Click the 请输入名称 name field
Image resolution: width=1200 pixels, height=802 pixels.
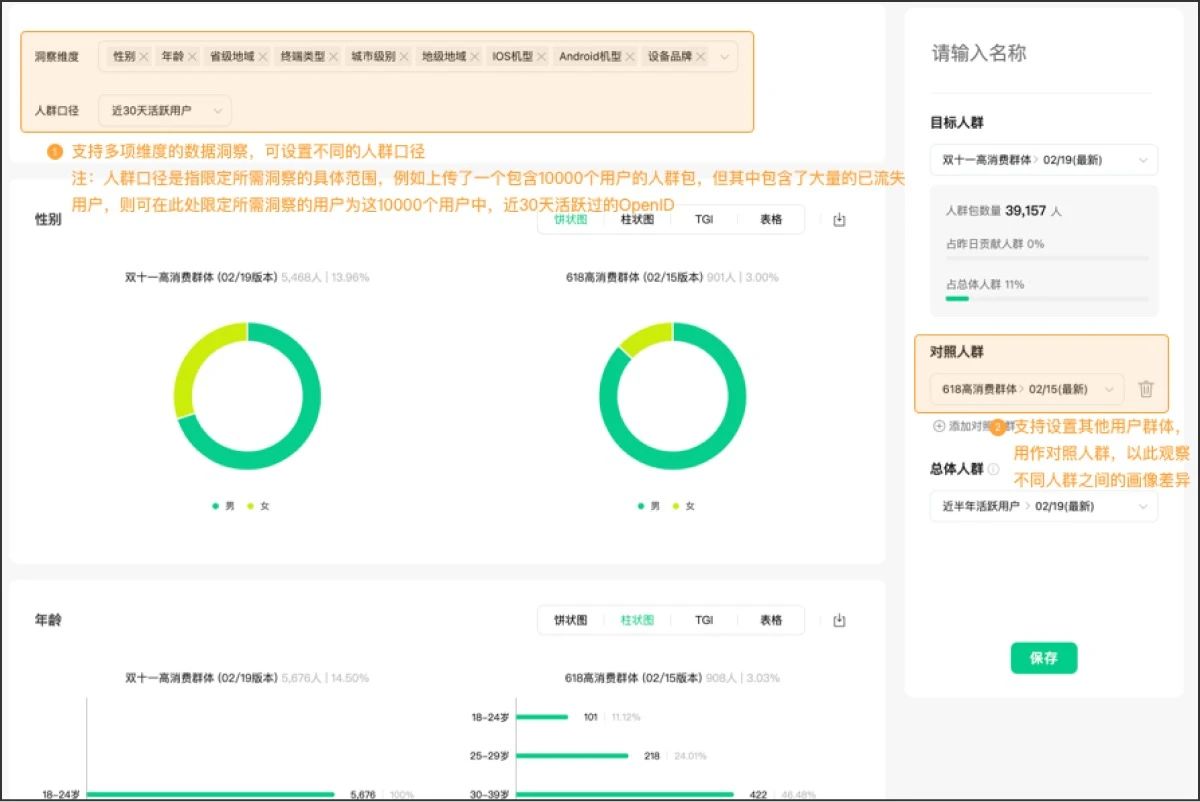pos(1044,54)
